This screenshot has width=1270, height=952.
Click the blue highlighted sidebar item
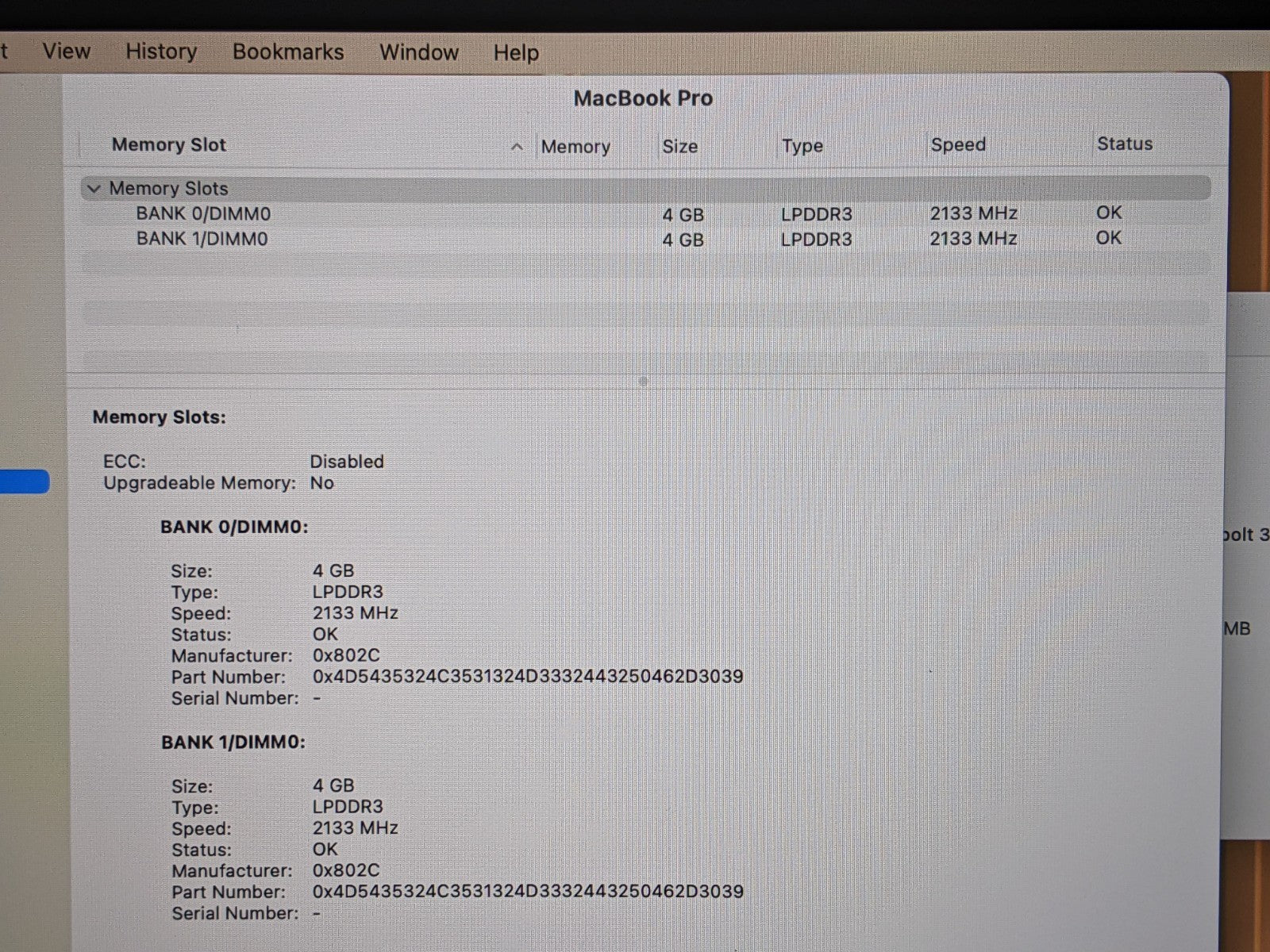click(24, 482)
